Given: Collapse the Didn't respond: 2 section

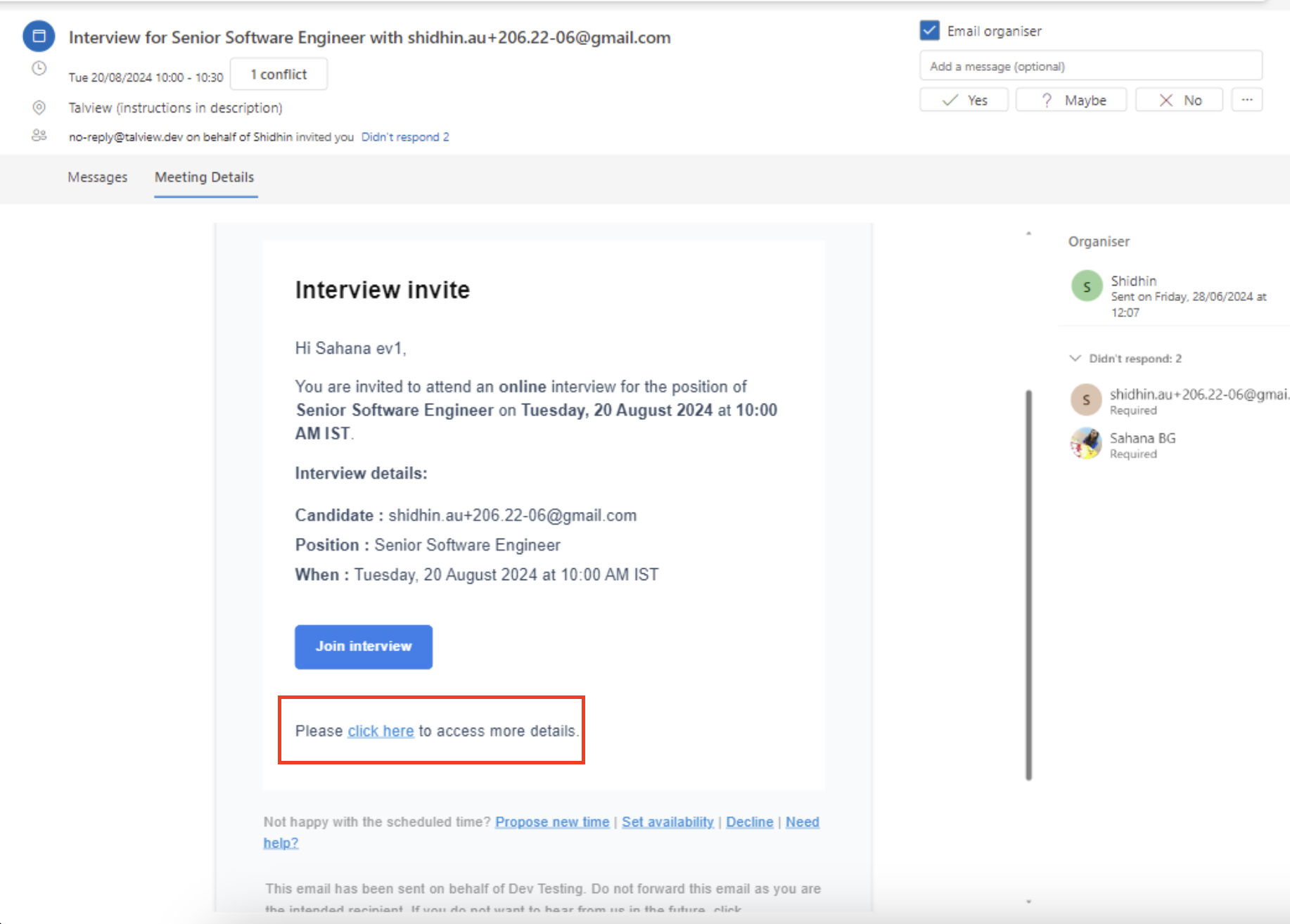Looking at the screenshot, I should tap(1075, 358).
